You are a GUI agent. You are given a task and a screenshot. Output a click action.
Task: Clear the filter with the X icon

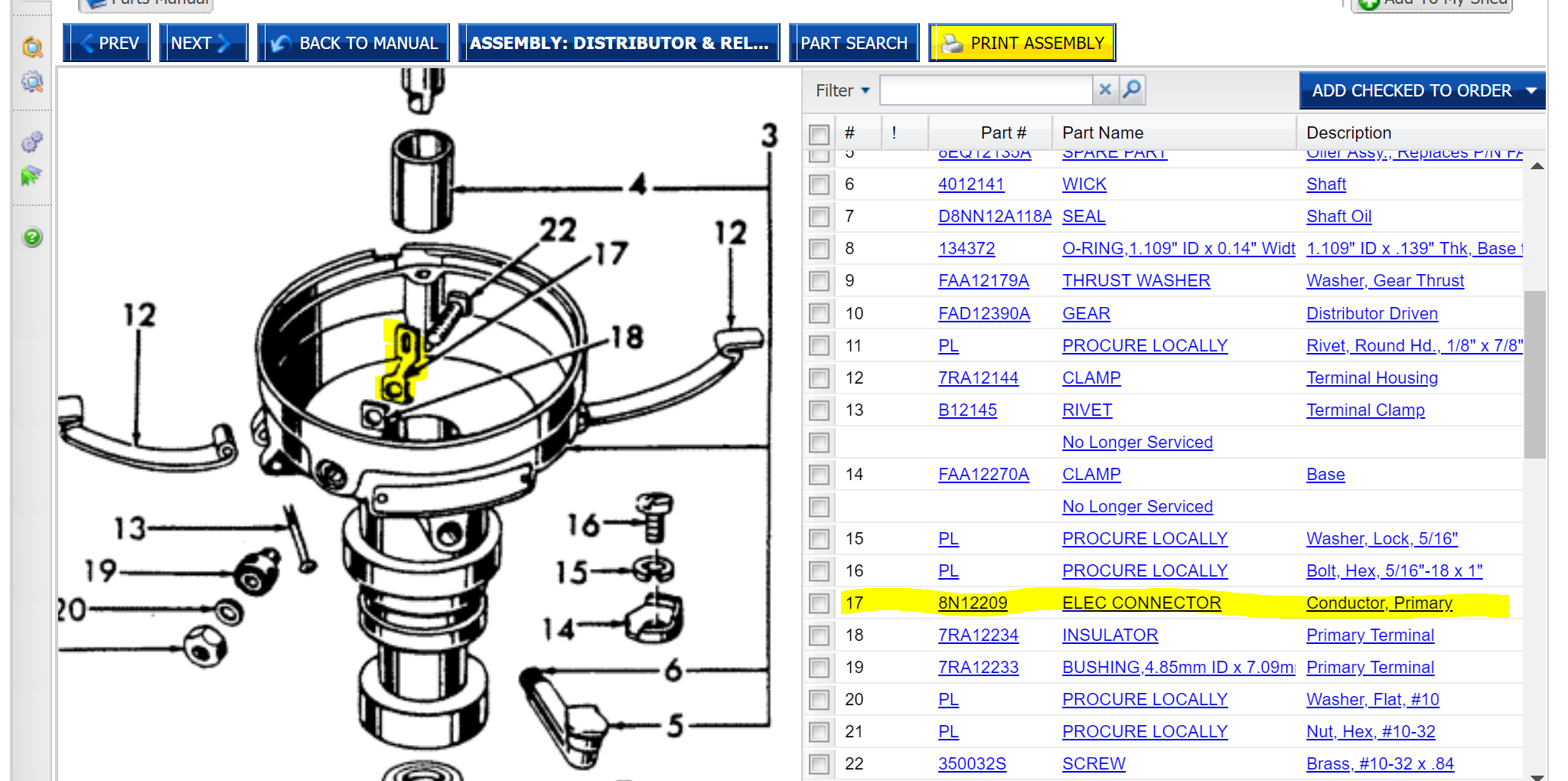click(x=1105, y=90)
